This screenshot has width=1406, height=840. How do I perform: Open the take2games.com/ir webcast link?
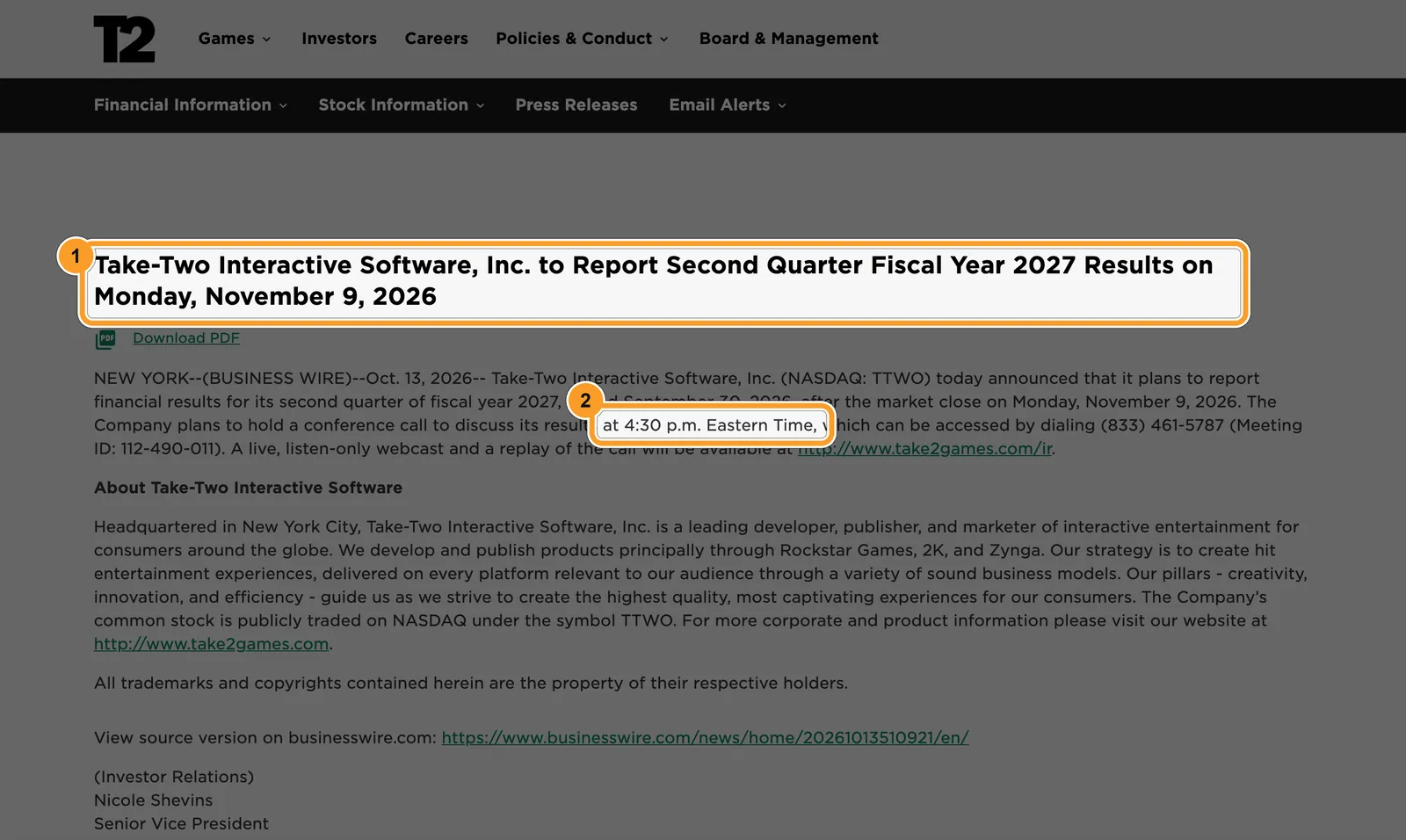pyautogui.click(x=925, y=449)
